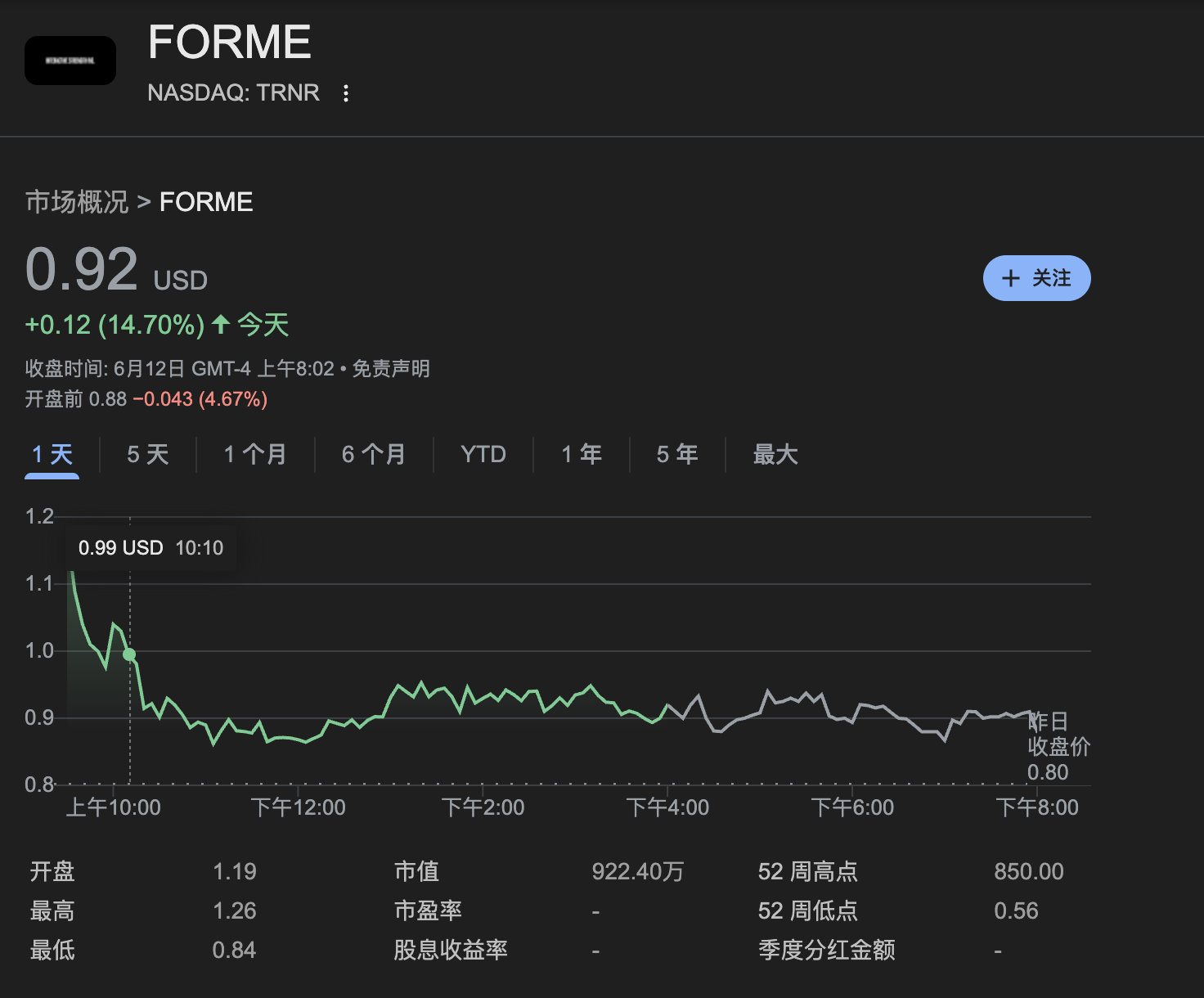Viewport: 1204px width, 998px height.
Task: Click the 下午4:00 time axis label
Action: click(667, 808)
